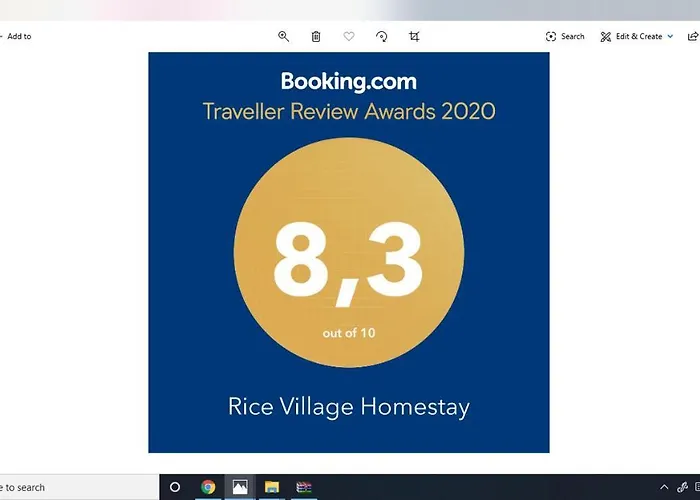Click the Traveller Review Awards 2020 heading

[349, 111]
